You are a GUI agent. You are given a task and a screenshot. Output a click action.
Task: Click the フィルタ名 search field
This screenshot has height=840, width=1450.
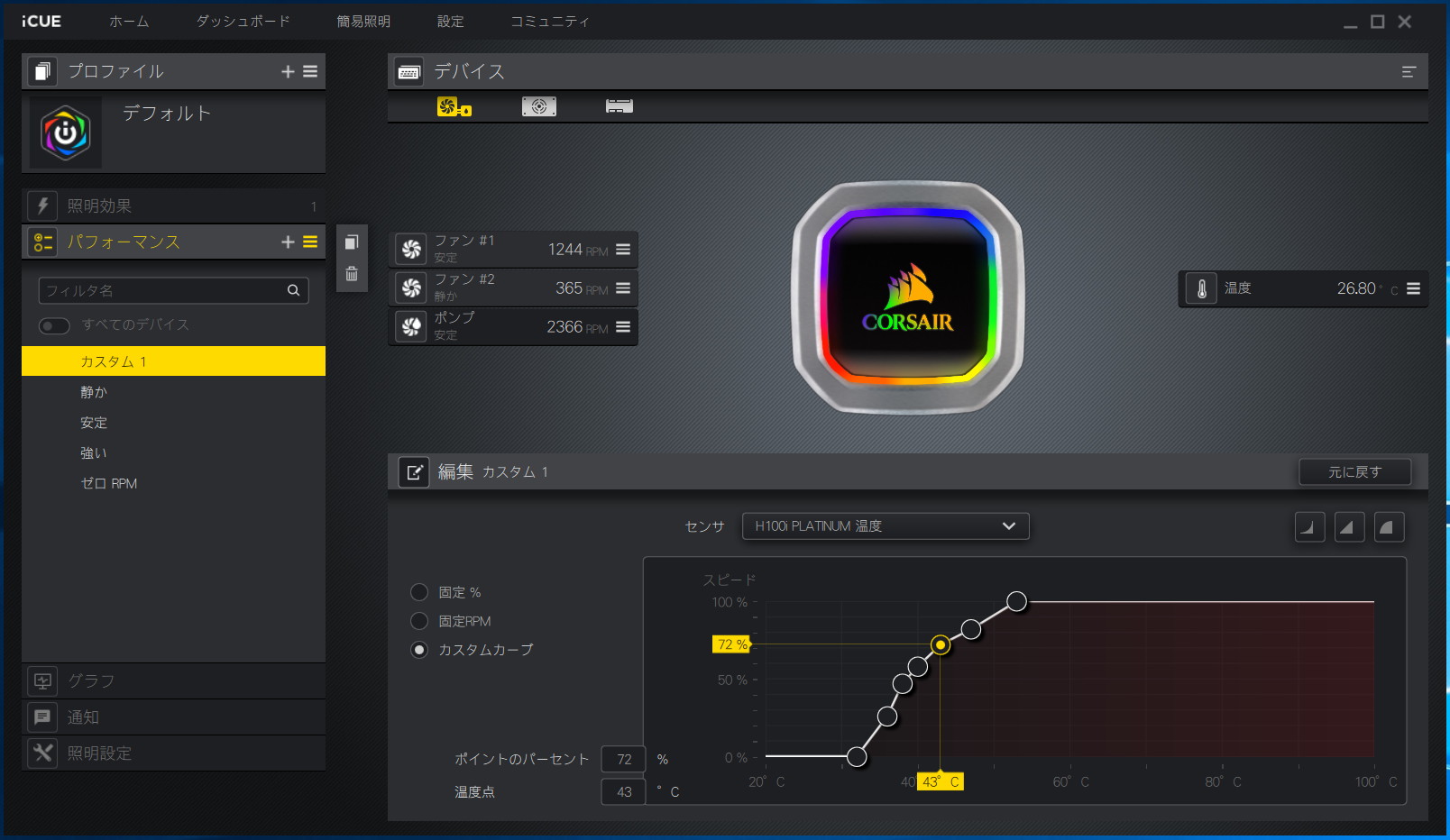[173, 290]
